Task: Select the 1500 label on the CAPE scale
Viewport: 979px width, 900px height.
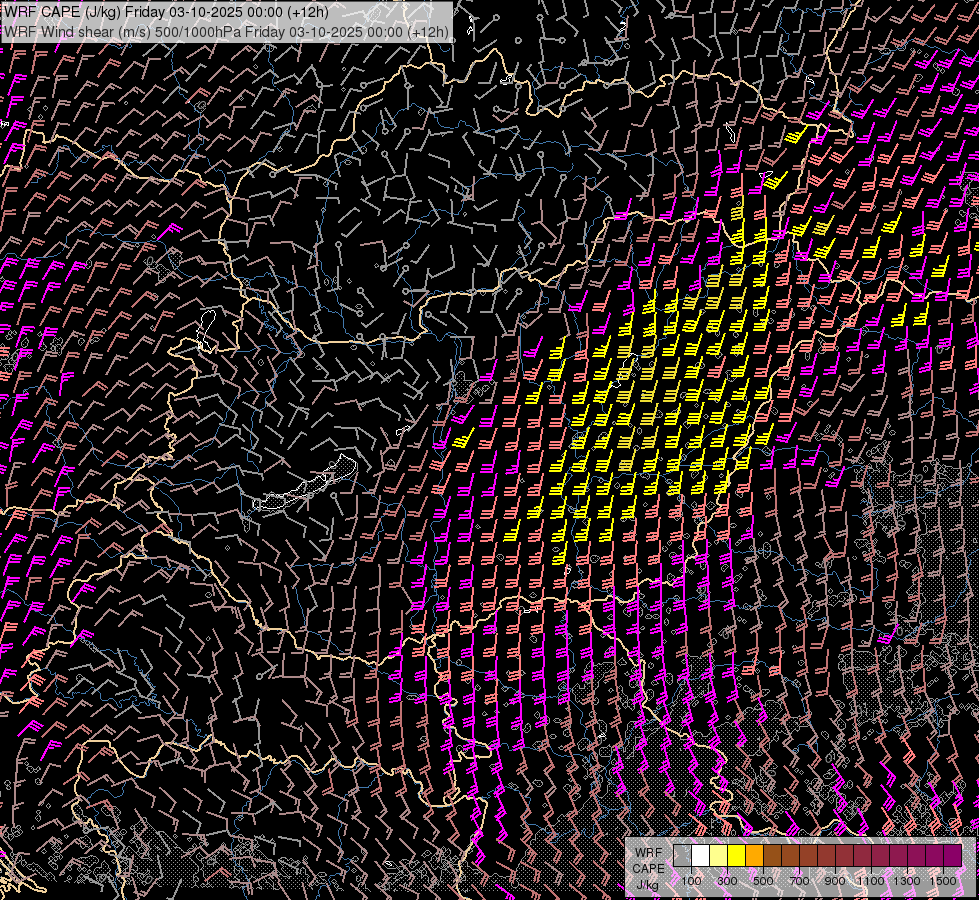Action: tap(943, 881)
